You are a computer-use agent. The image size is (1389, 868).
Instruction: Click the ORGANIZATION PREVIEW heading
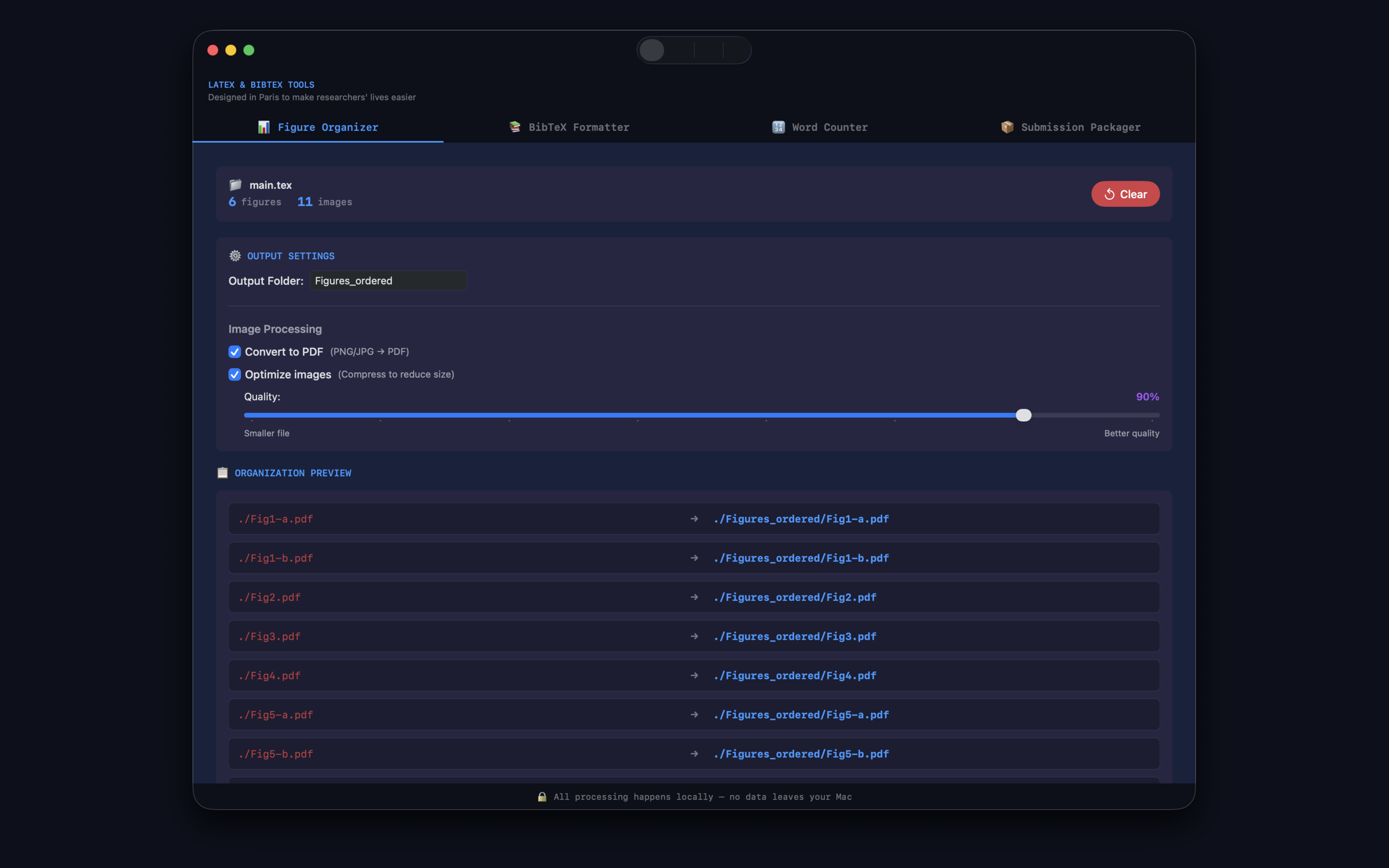[x=293, y=473]
